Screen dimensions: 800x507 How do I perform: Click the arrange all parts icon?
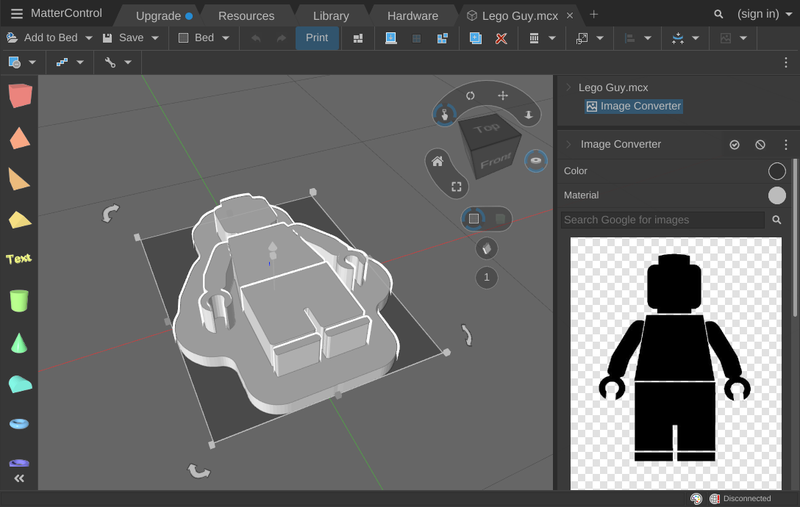[x=358, y=38]
